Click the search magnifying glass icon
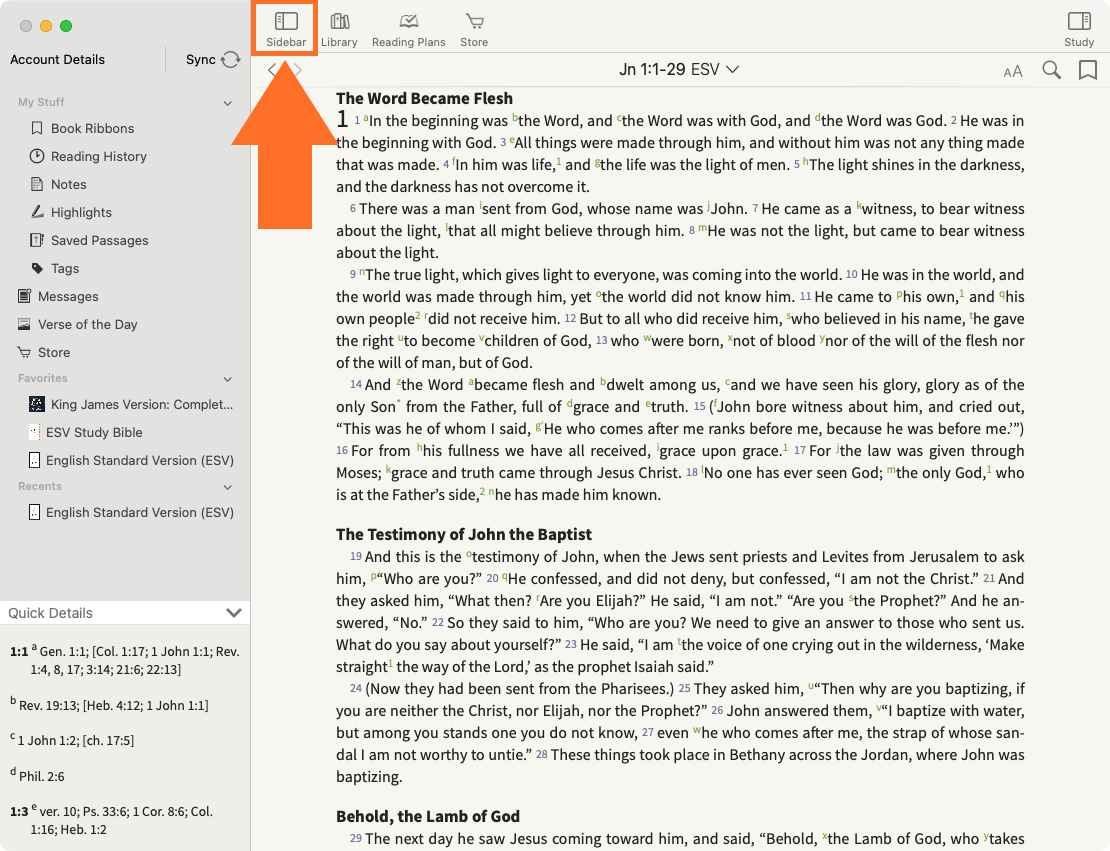The width and height of the screenshot is (1110, 851). [x=1051, y=70]
